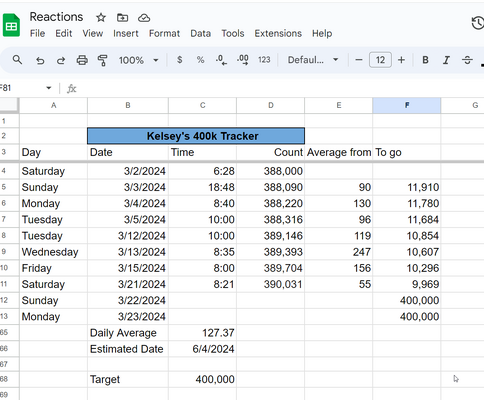Image resolution: width=484 pixels, height=400 pixels.
Task: Click the search menus magnifier icon
Action: 17,60
